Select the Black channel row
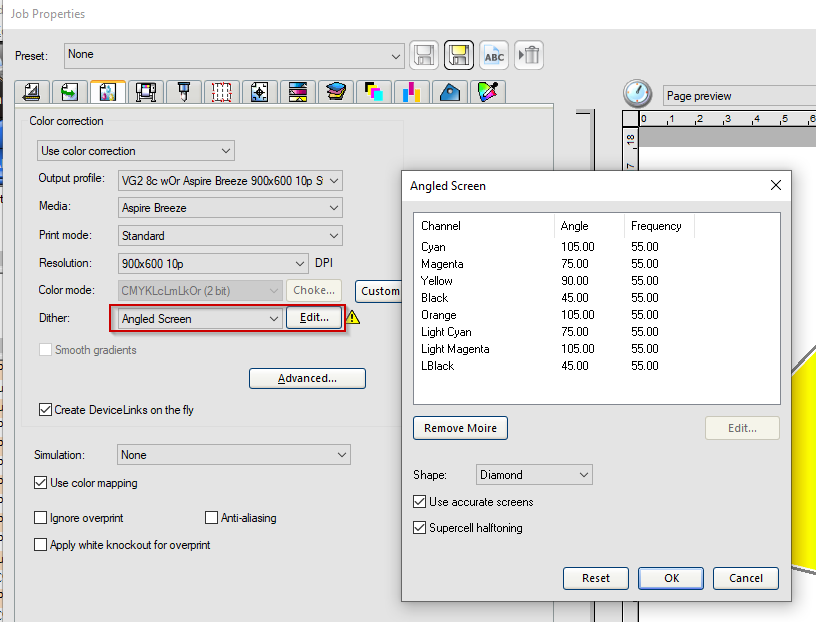 596,298
